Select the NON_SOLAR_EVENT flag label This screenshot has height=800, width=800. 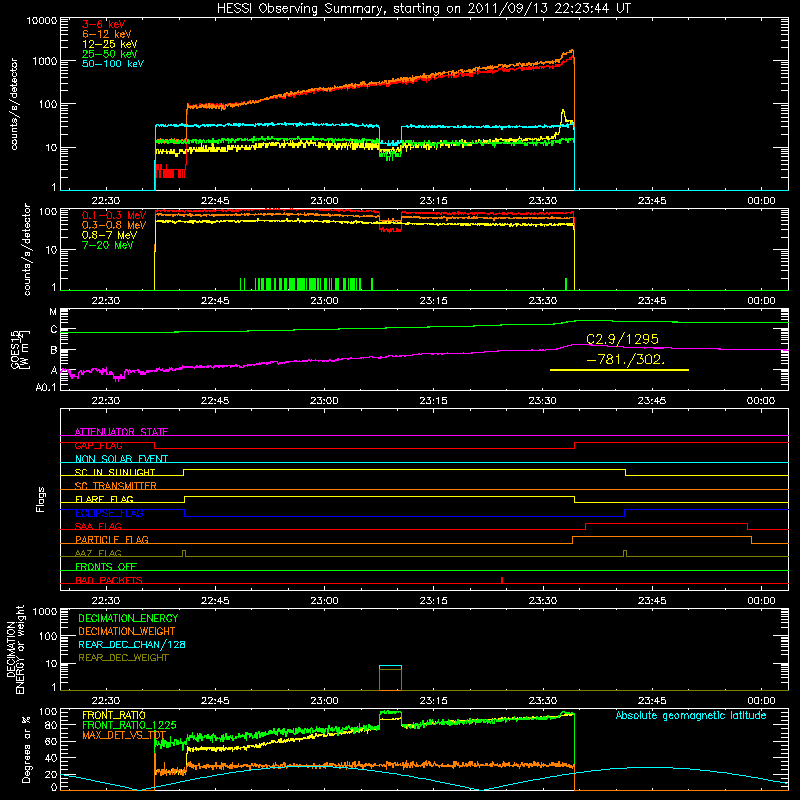coord(121,459)
